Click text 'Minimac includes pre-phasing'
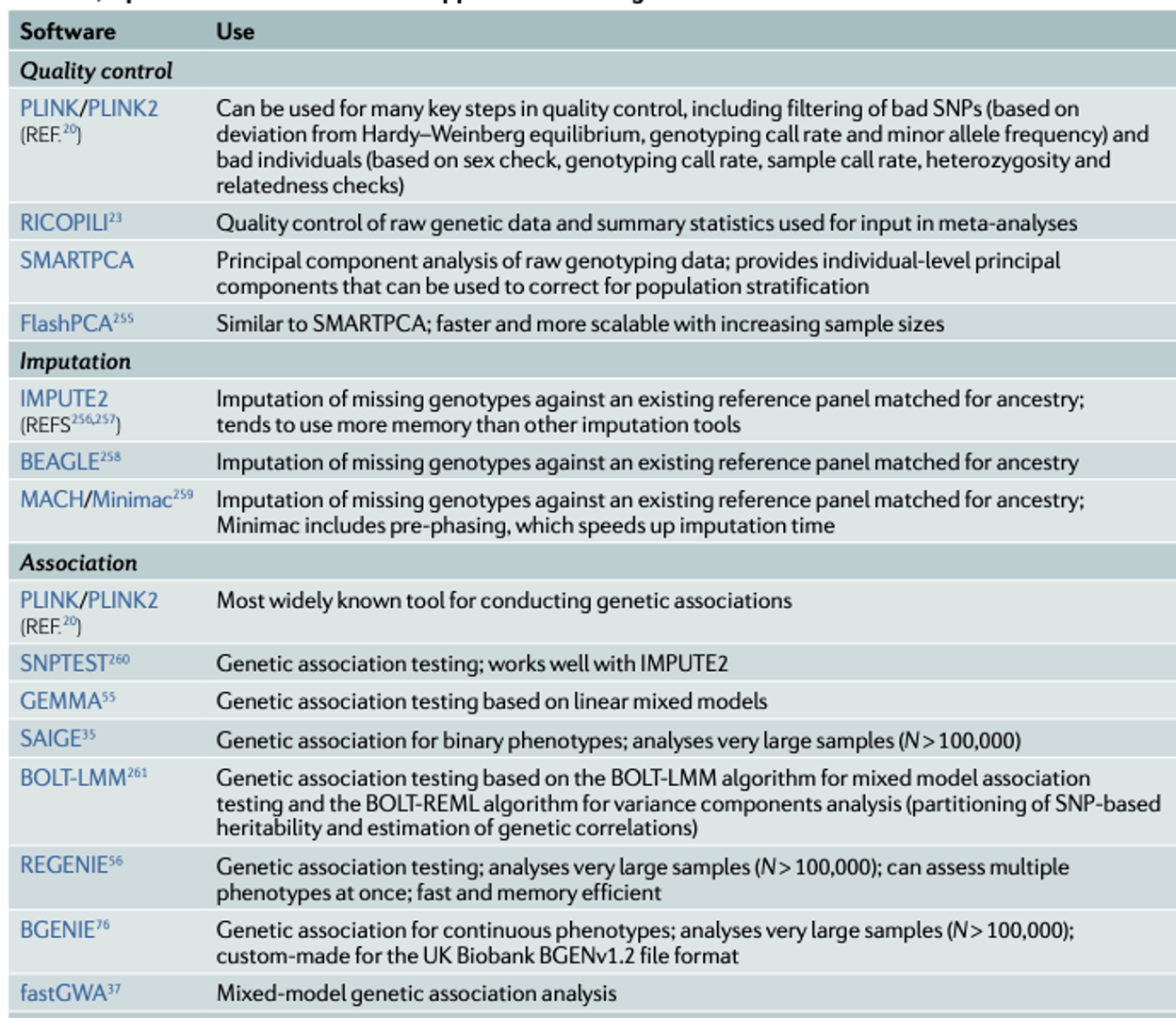 pyautogui.click(x=361, y=525)
